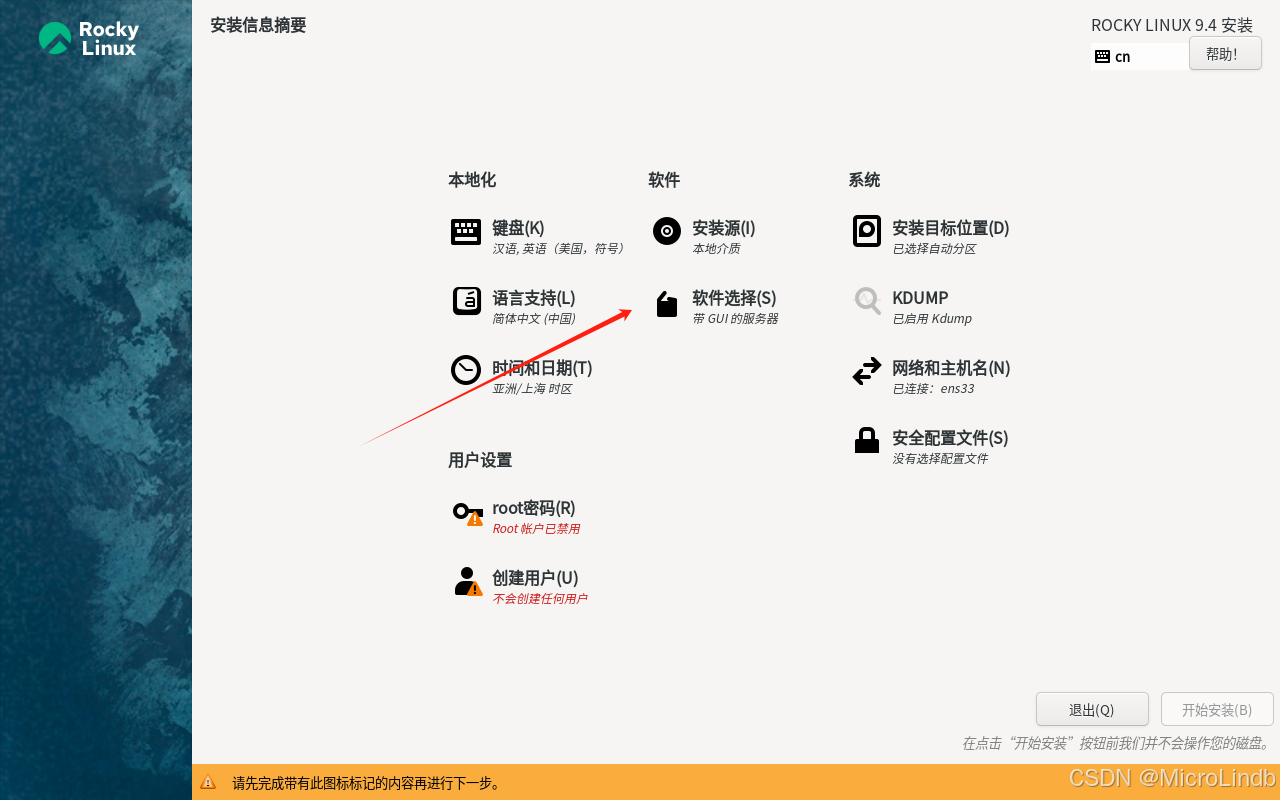
Task: Click the red text 不会创建任何用户
Action: [x=540, y=599]
